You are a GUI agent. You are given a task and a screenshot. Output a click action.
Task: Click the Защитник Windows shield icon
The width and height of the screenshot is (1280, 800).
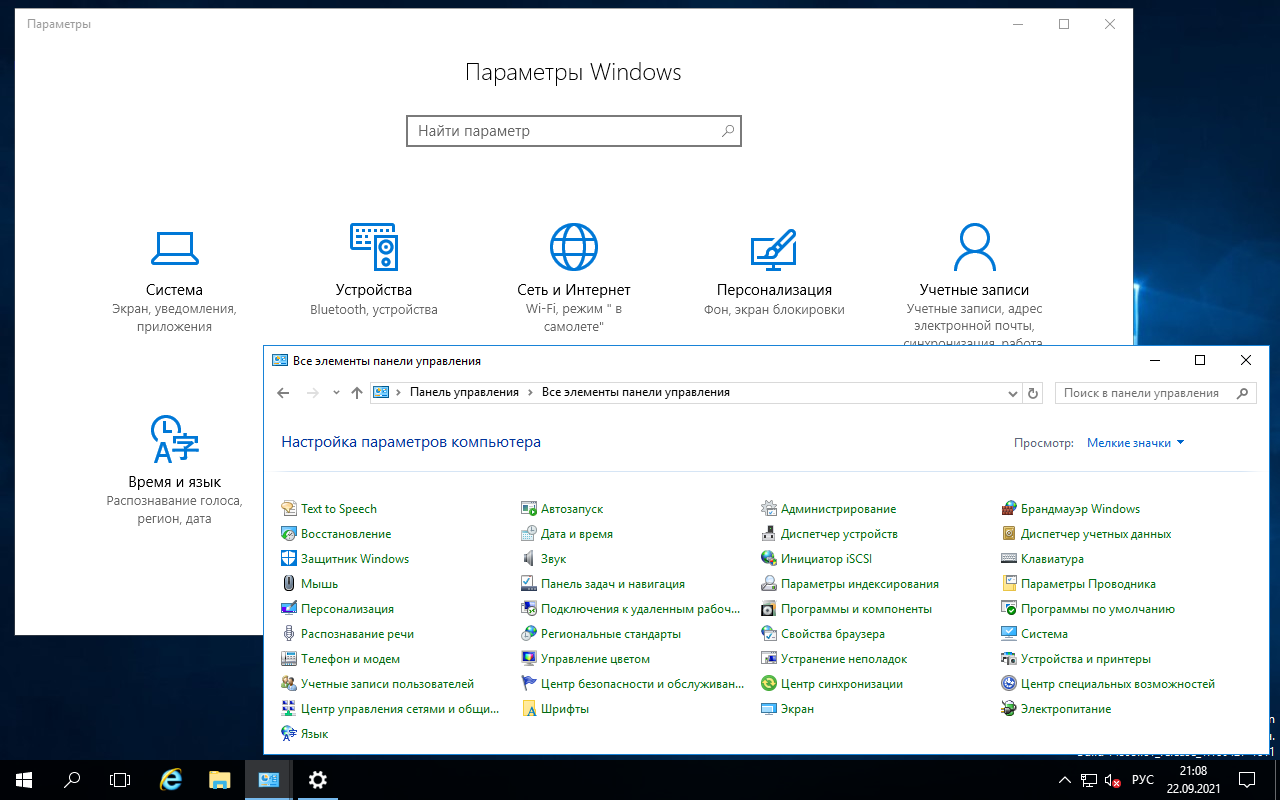coord(289,559)
